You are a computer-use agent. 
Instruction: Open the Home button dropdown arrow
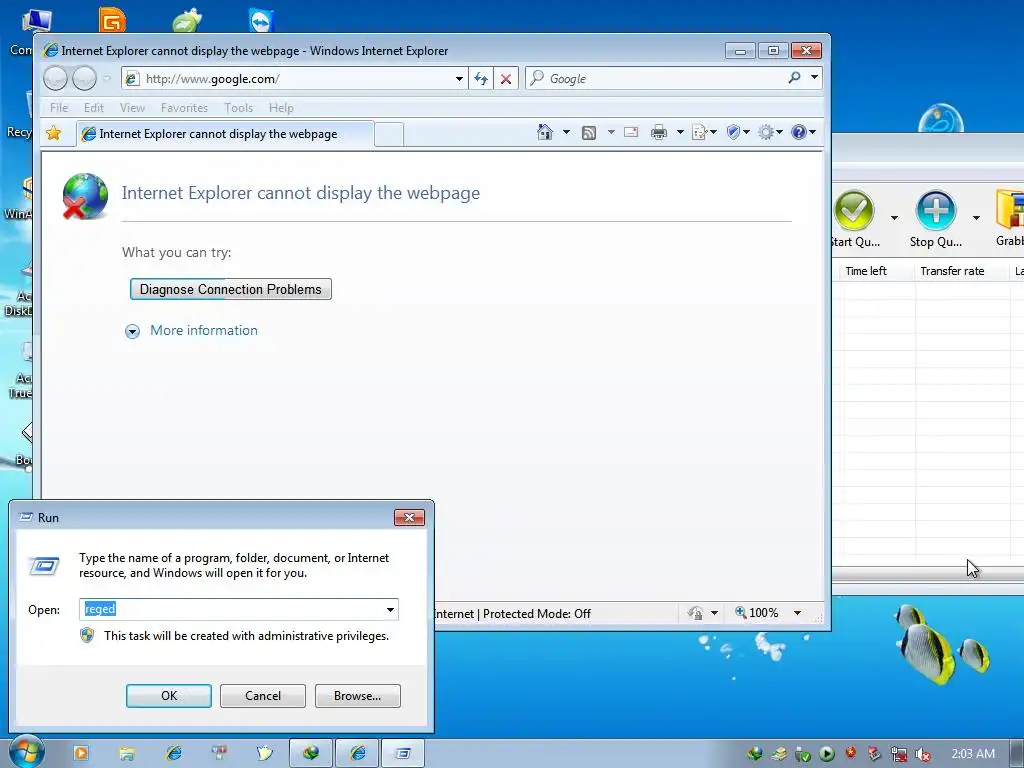[566, 133]
